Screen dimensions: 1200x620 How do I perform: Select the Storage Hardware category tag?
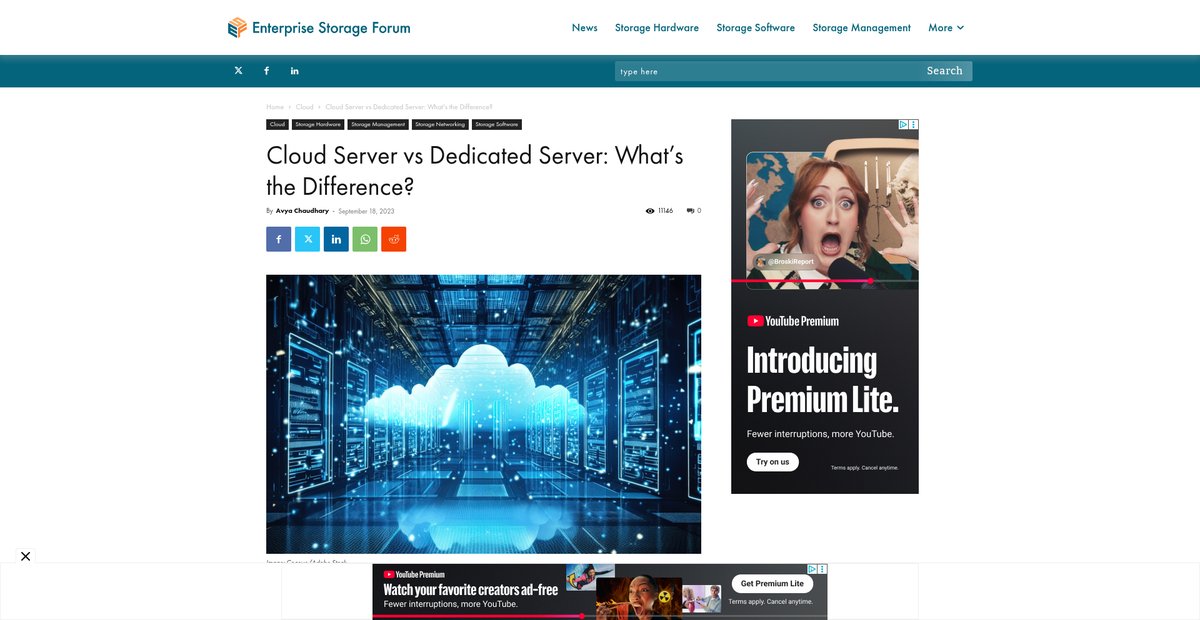(x=318, y=125)
